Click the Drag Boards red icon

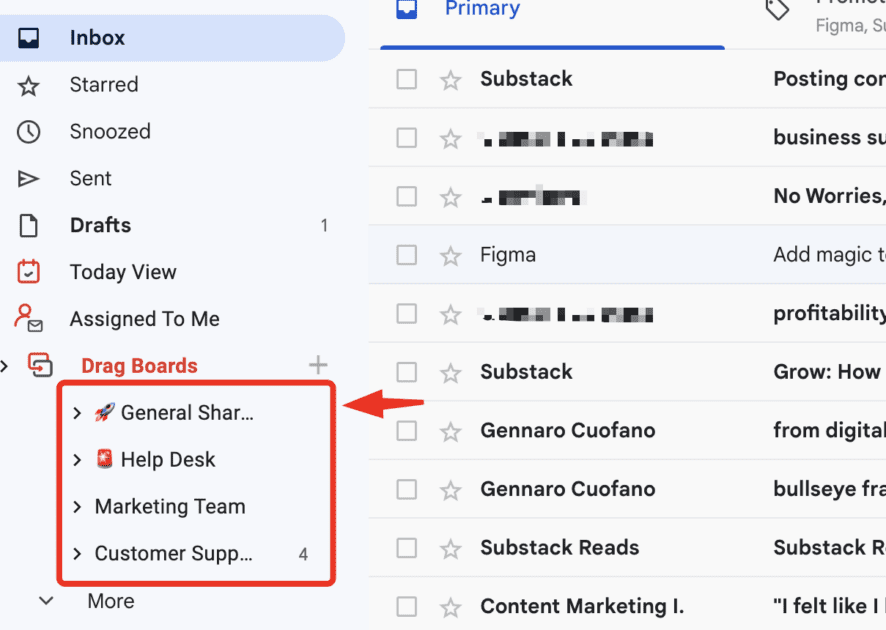tap(40, 365)
